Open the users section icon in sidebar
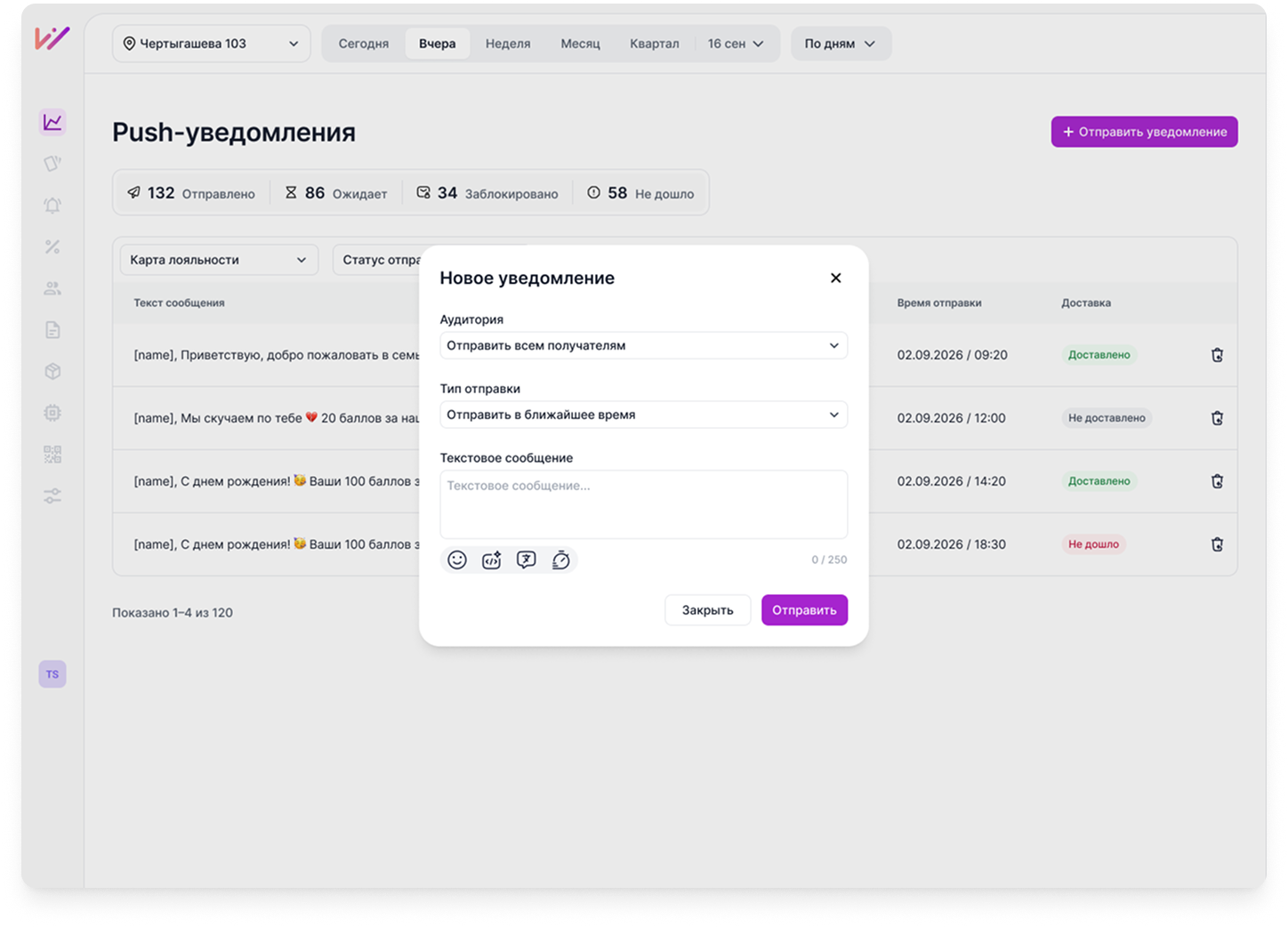 point(52,288)
